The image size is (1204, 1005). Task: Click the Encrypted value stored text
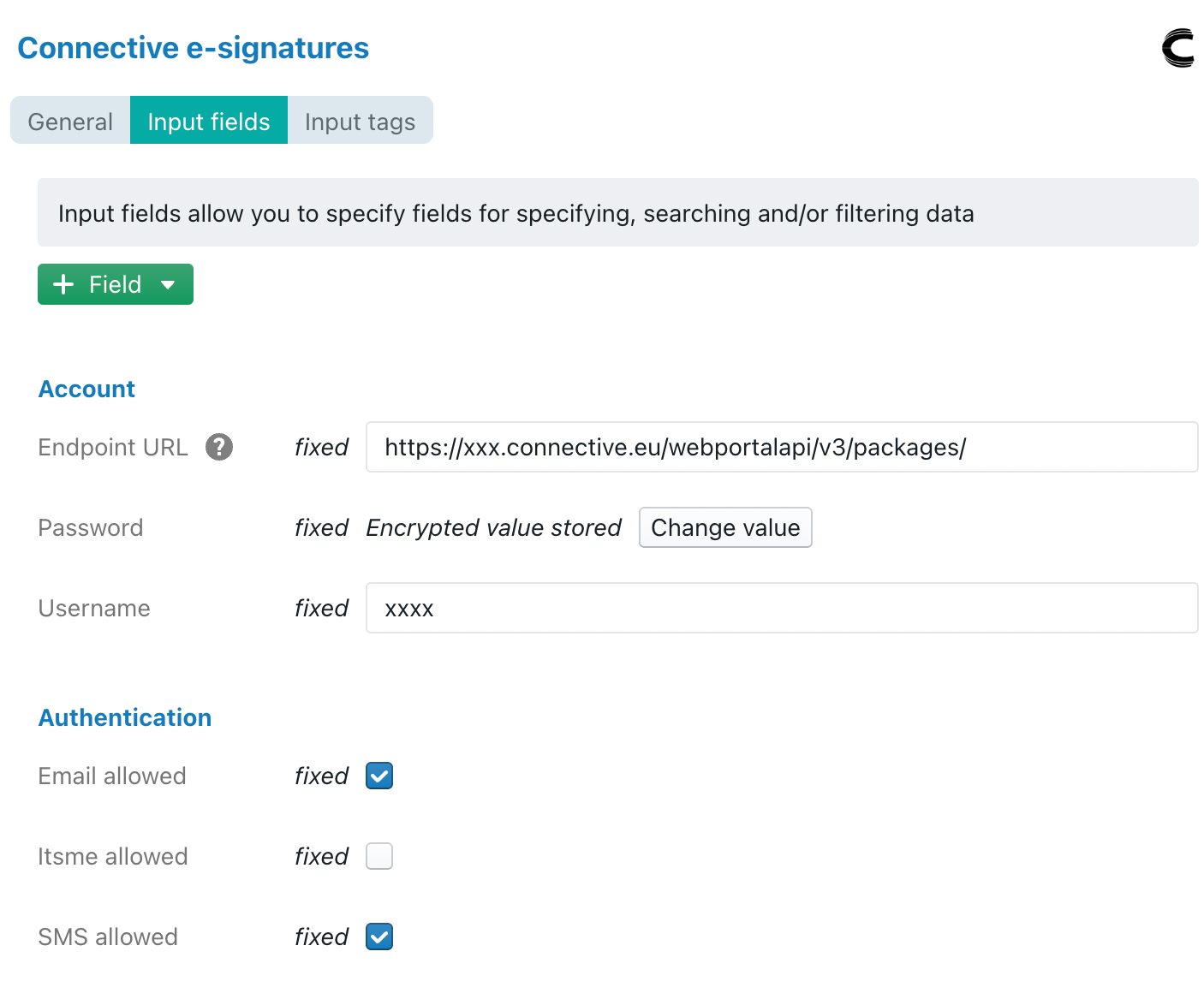493,527
